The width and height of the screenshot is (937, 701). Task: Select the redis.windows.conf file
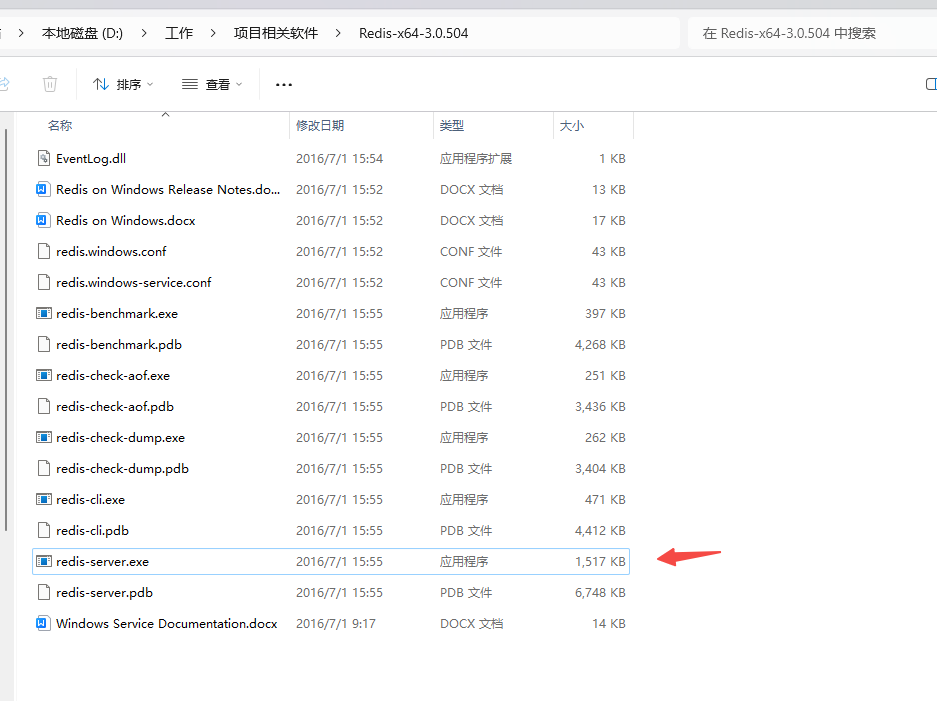(113, 251)
